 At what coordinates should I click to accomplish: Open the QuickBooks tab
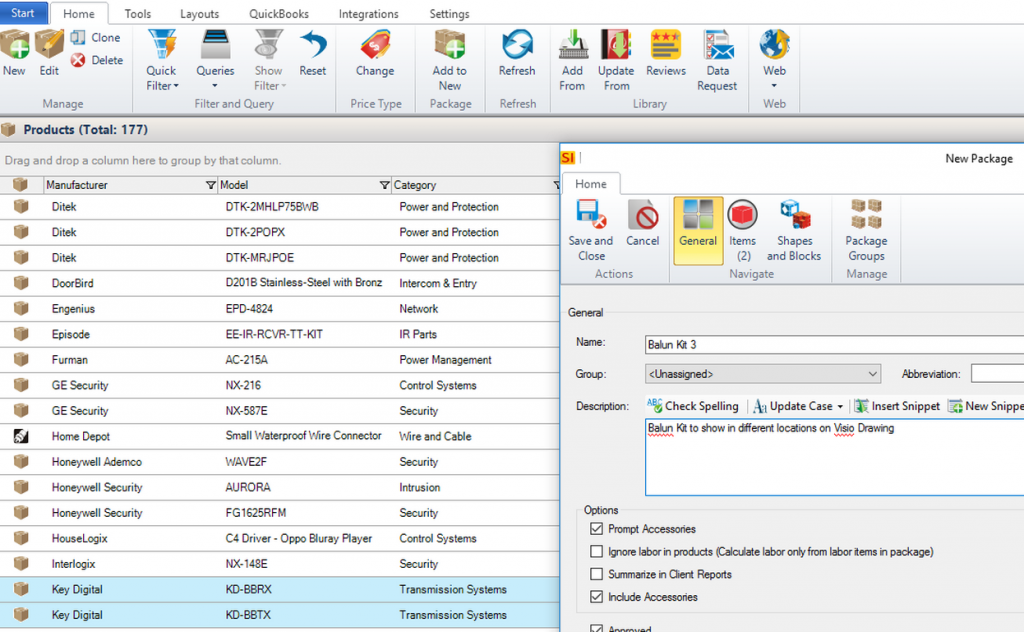pyautogui.click(x=279, y=14)
